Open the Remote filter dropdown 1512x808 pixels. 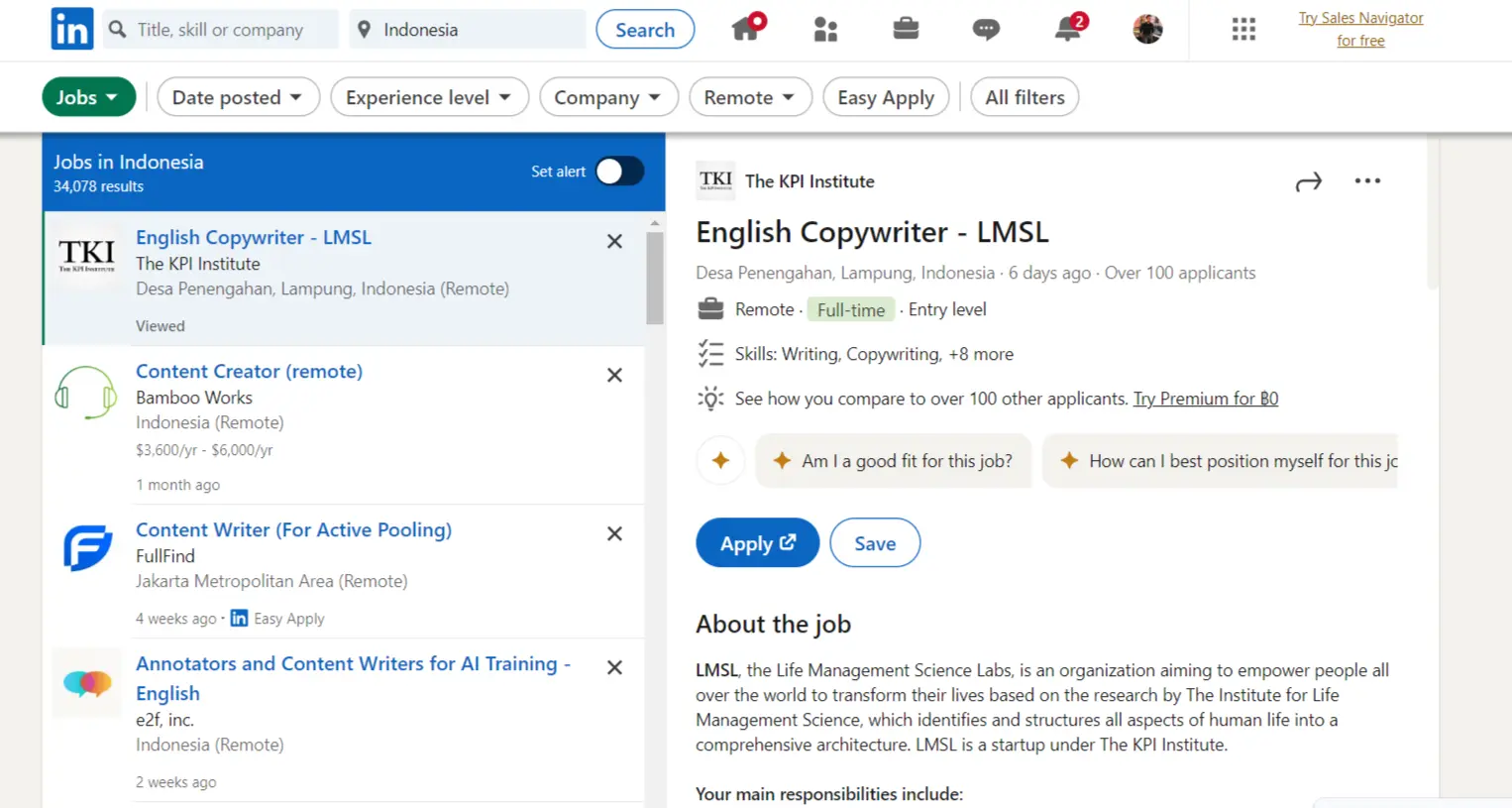(x=750, y=96)
